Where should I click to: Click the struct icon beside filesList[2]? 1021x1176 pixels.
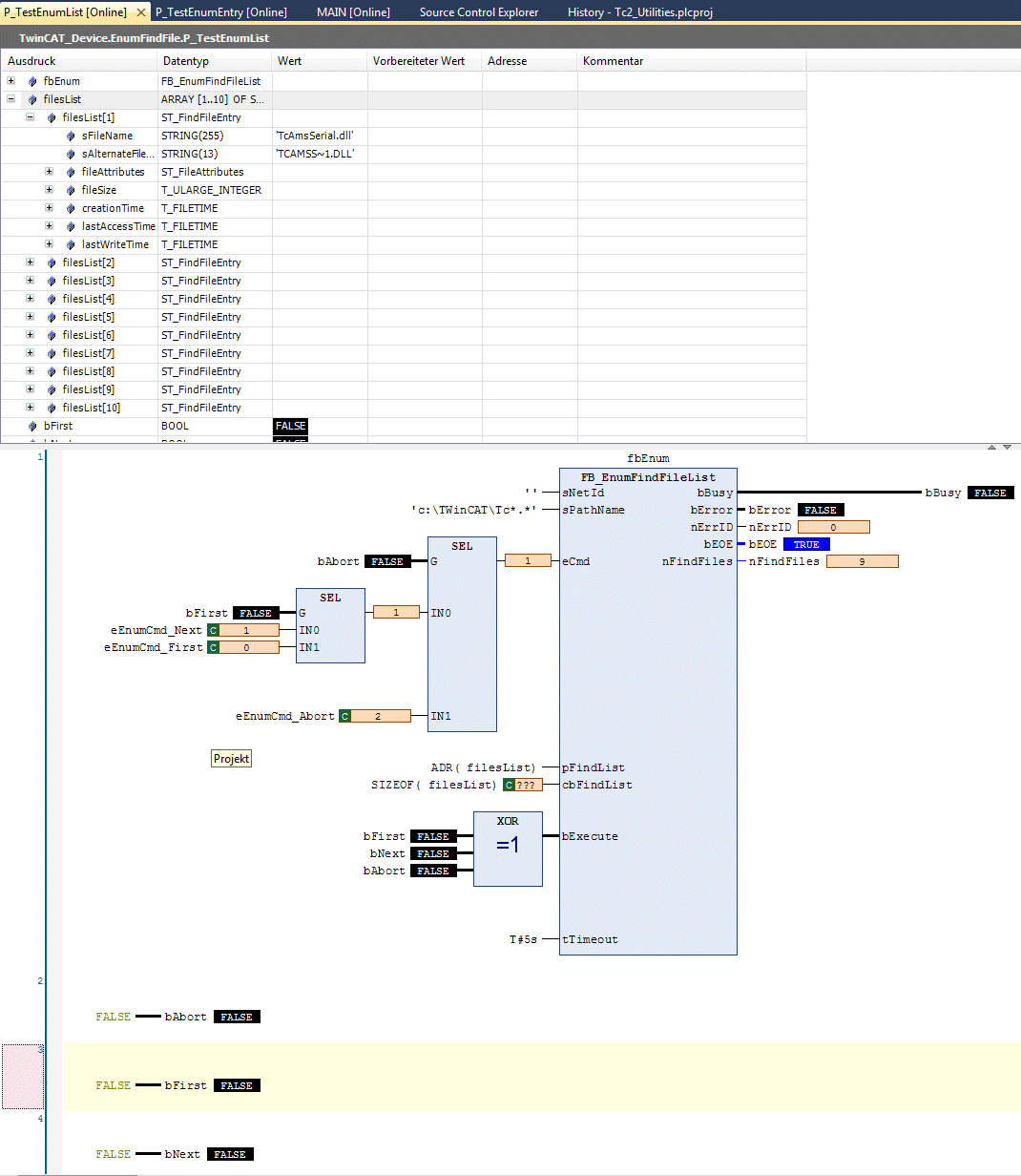coord(52,262)
